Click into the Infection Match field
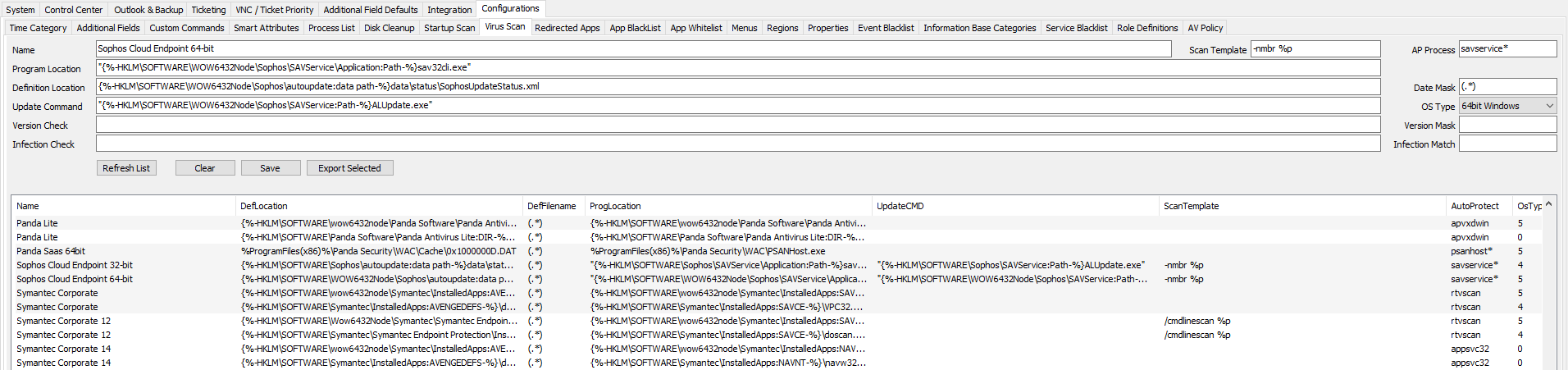Screen dimensions: 1568x370 1507,144
